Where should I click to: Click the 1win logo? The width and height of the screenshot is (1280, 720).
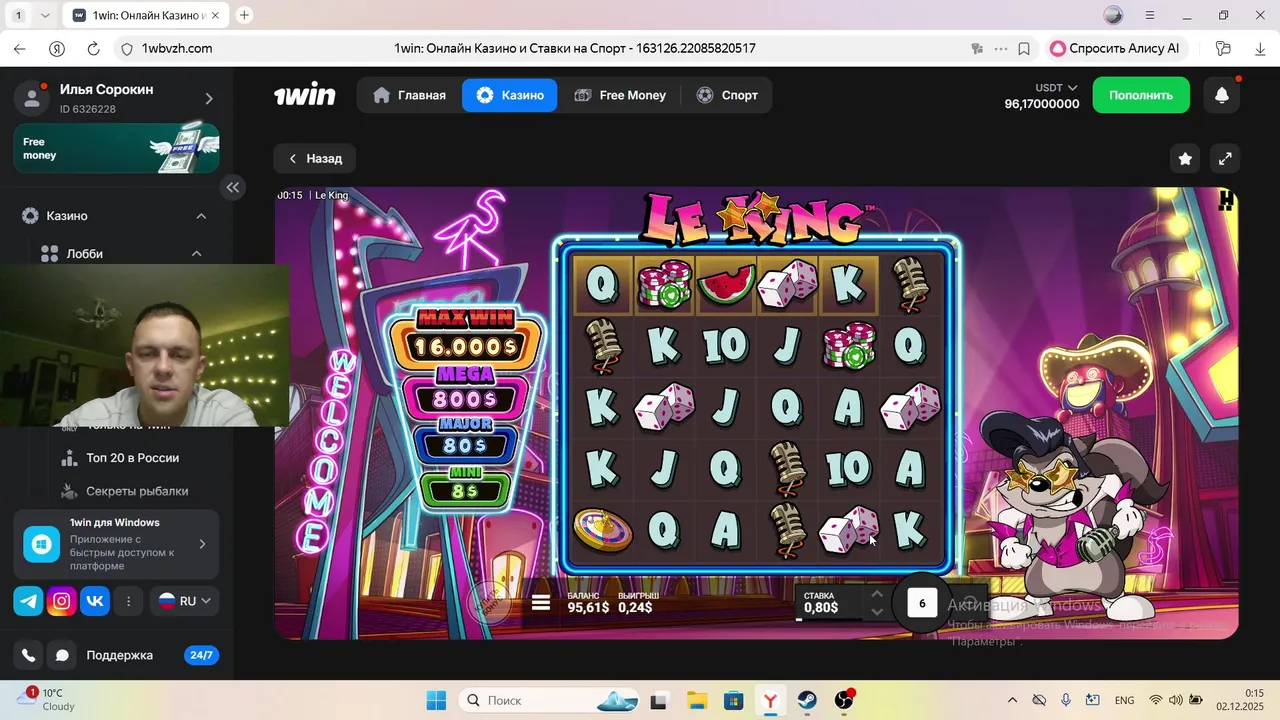click(305, 95)
